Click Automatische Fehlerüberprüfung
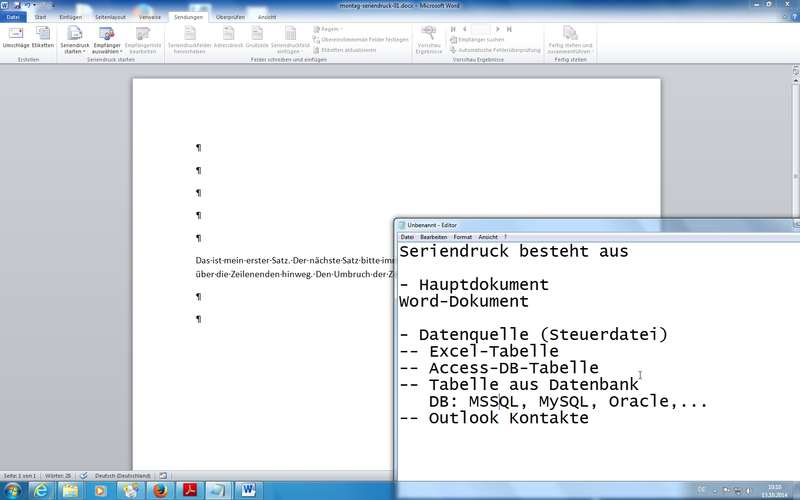The image size is (800, 500). coord(495,50)
